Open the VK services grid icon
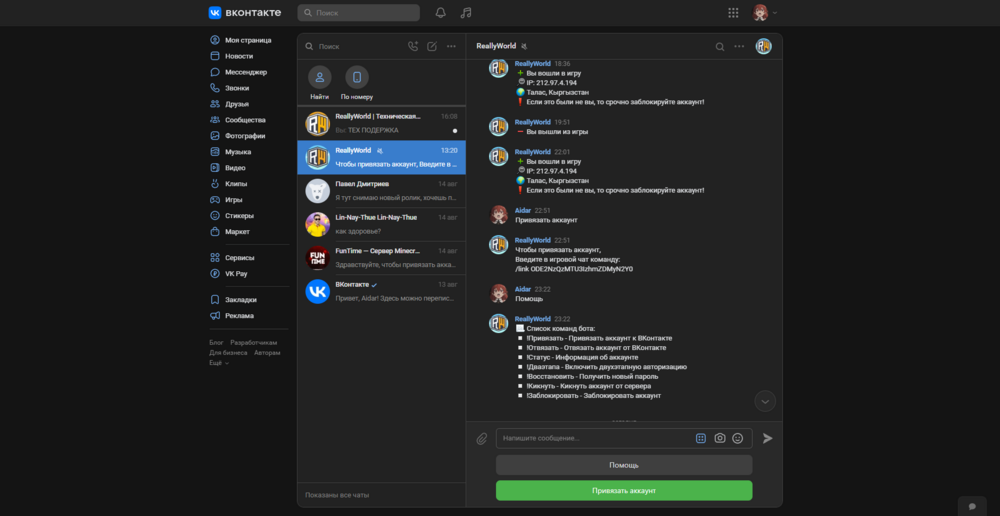This screenshot has height=516, width=1000. coord(733,13)
